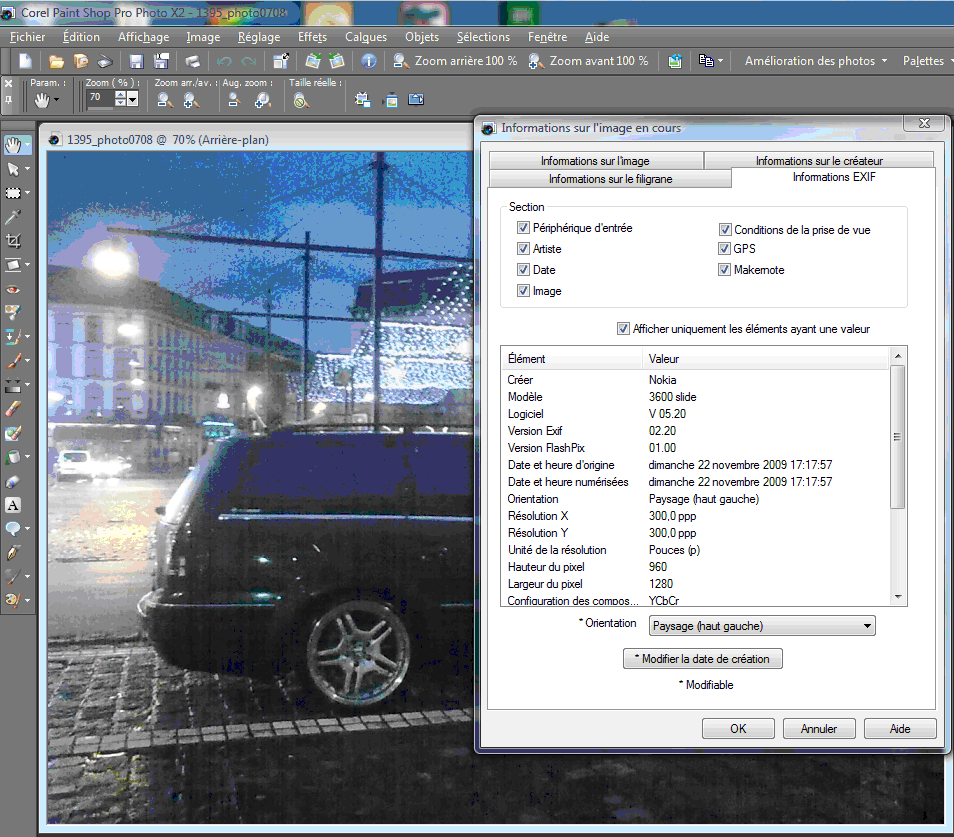Select the rectangular Selection tool
The image size is (954, 837).
click(x=13, y=193)
